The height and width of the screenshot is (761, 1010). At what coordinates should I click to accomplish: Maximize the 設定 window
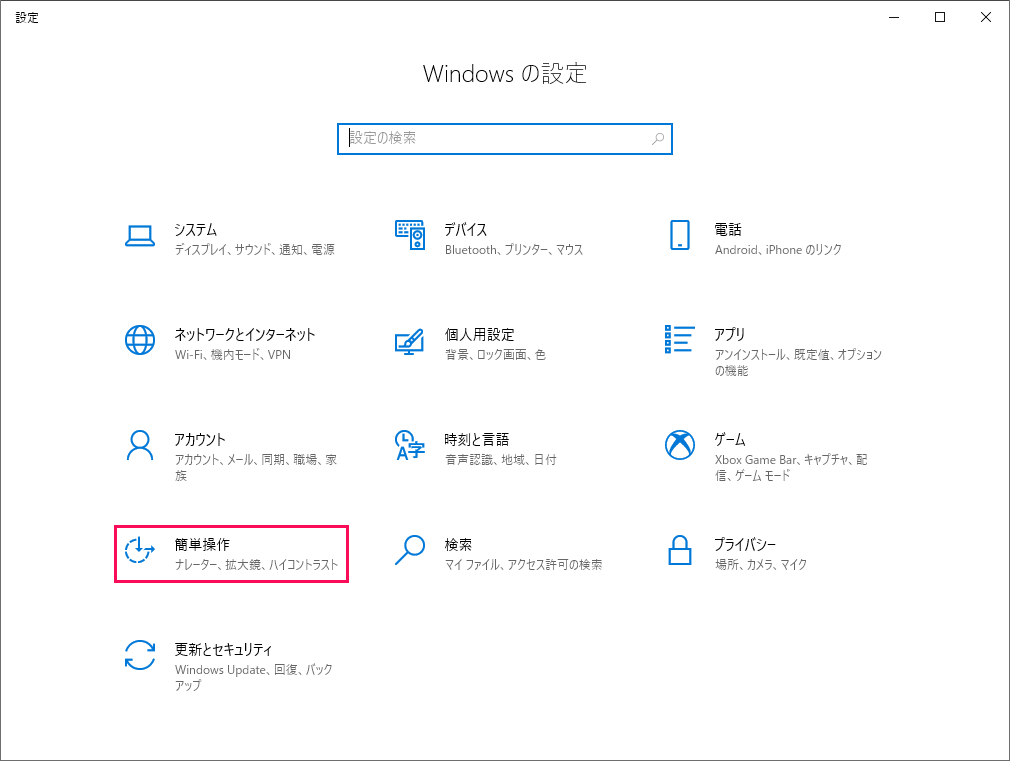[940, 17]
